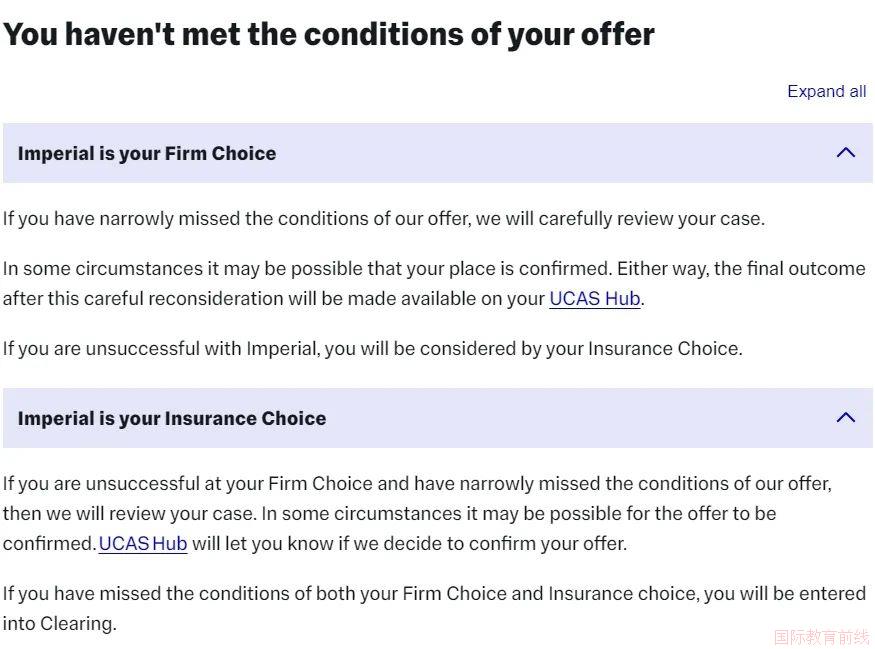Click 'will let you know if we decide' text
This screenshot has width=875, height=649.
410,544
